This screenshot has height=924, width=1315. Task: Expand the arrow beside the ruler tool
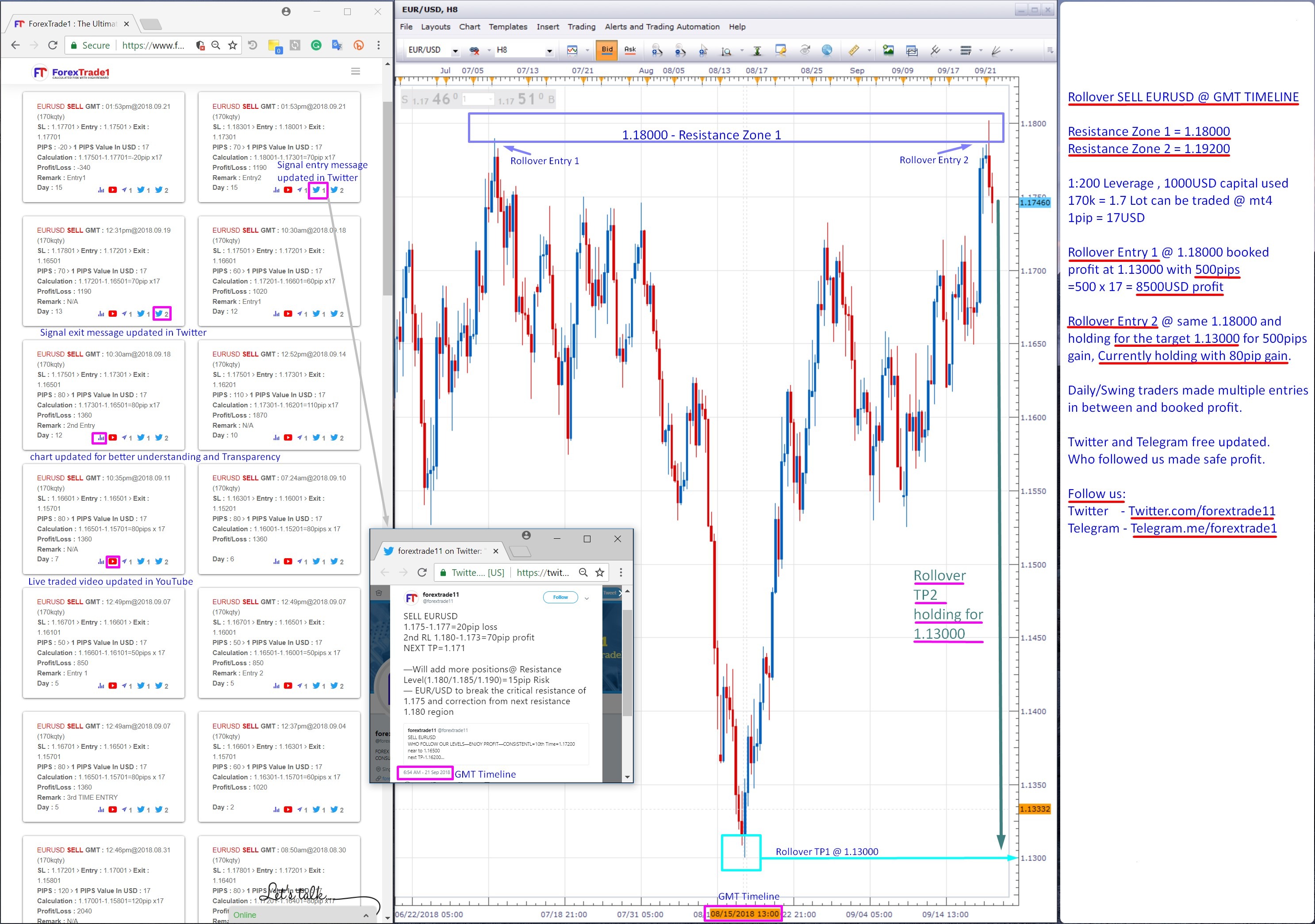pos(869,50)
